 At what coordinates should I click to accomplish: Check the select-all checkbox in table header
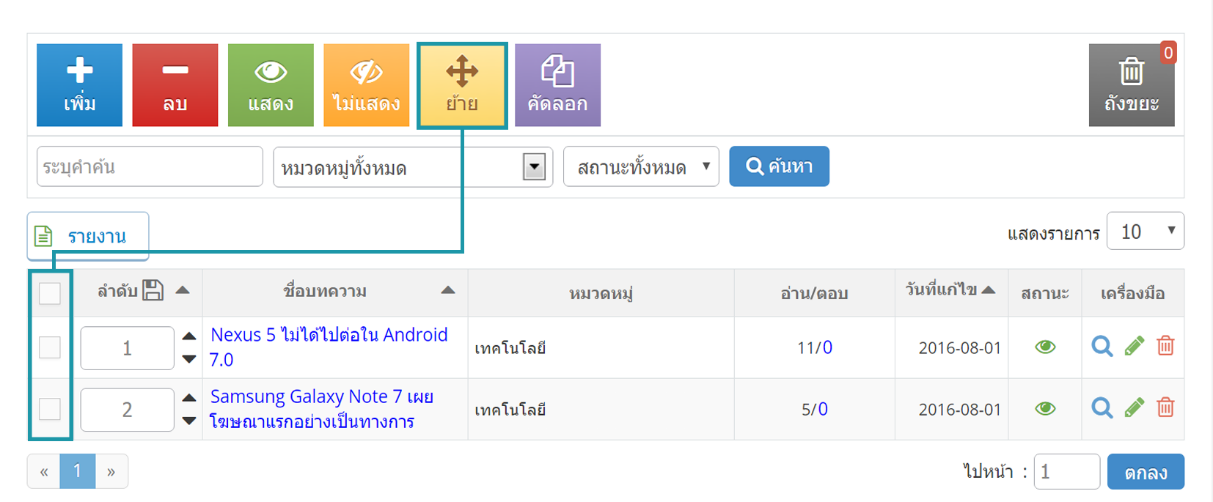click(50, 293)
